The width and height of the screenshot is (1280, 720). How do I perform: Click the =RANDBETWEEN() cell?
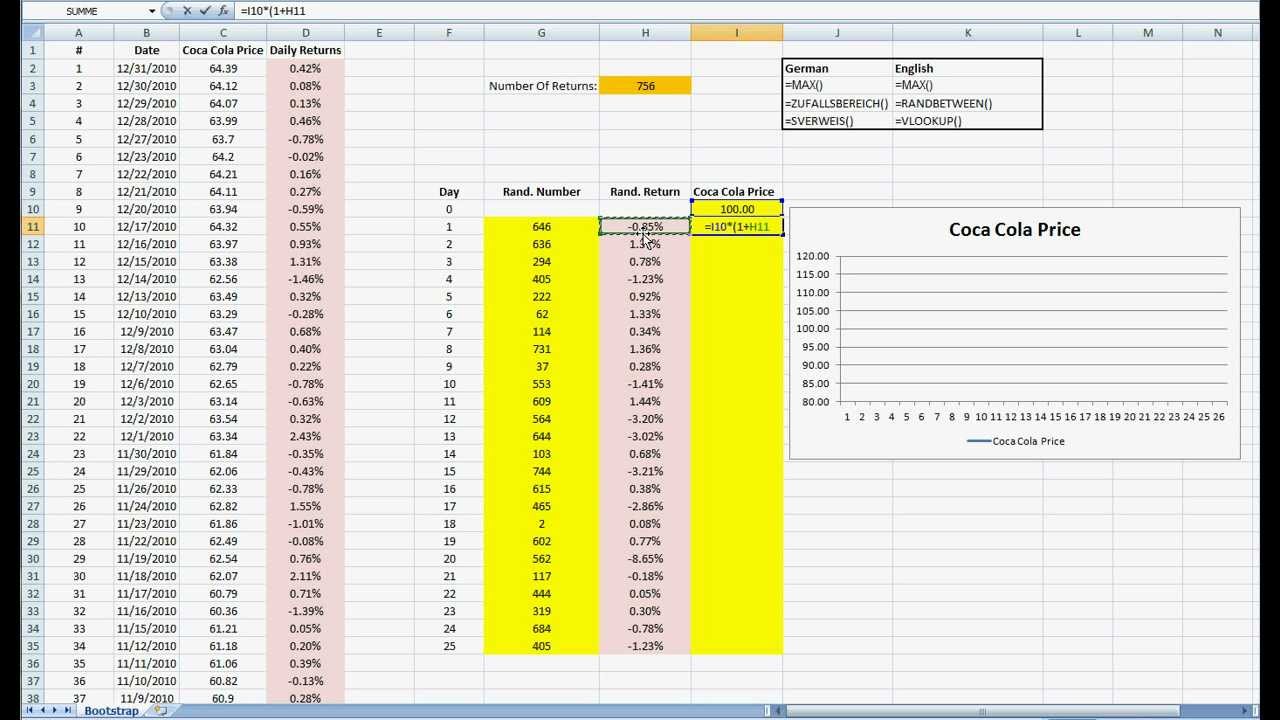click(968, 103)
